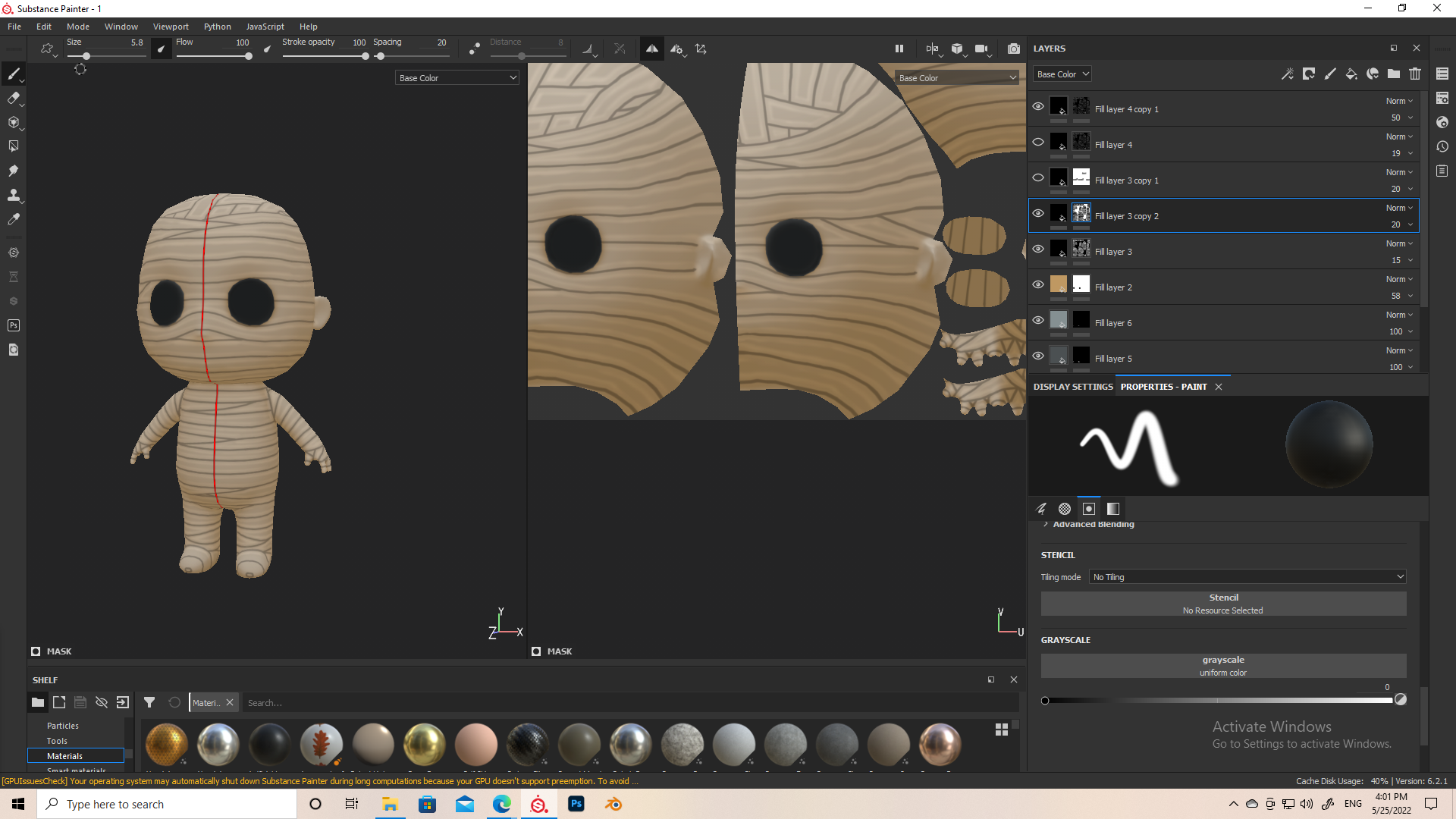Select the Material Picker eyedropper tool
Image resolution: width=1456 pixels, height=819 pixels.
tap(13, 219)
